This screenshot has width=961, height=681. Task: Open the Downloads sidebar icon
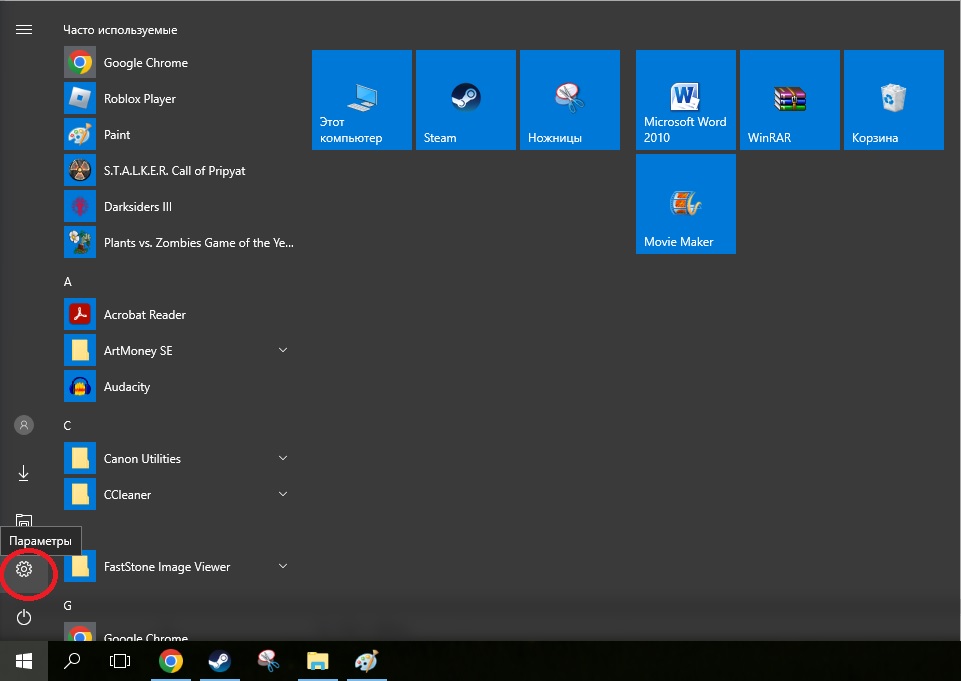(x=23, y=473)
